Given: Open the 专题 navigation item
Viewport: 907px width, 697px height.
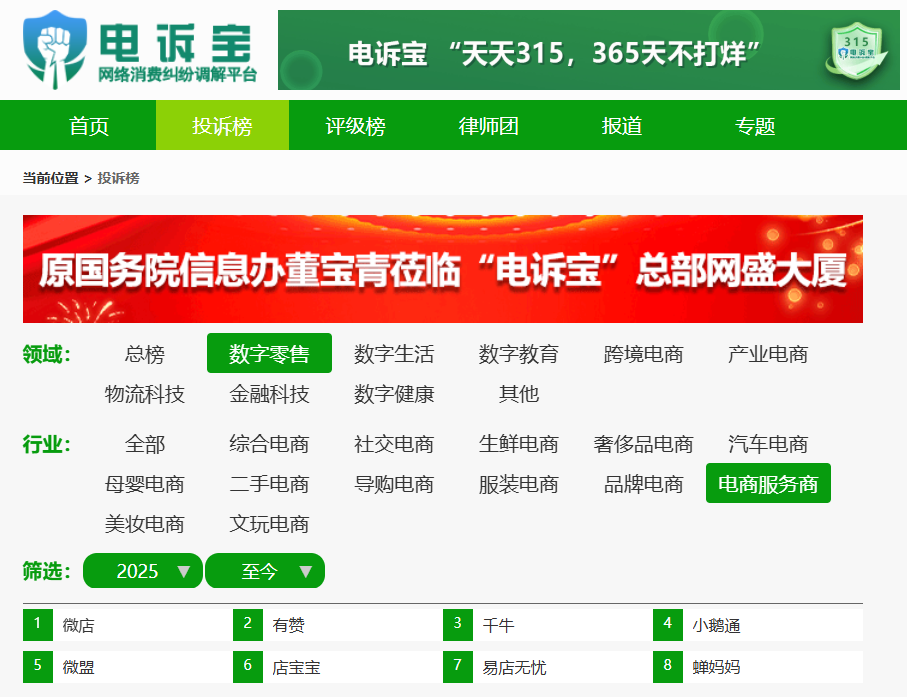Looking at the screenshot, I should coord(754,126).
